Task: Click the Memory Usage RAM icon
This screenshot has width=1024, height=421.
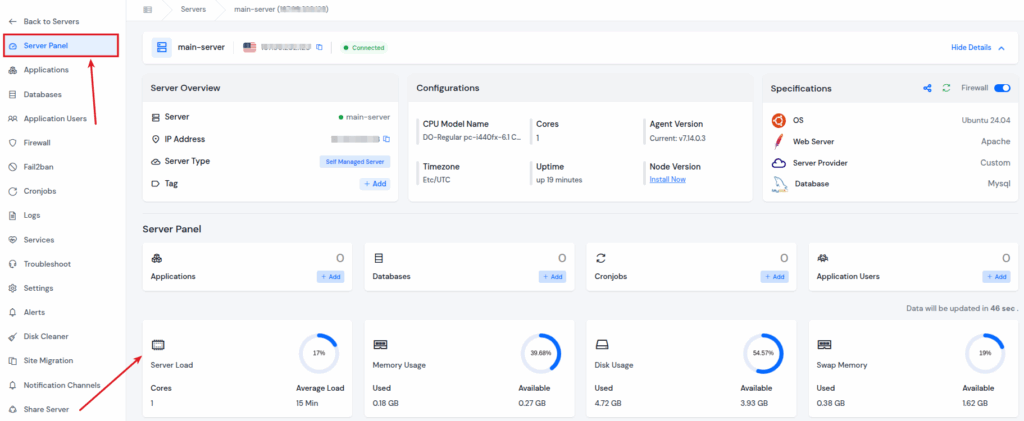Action: [380, 345]
